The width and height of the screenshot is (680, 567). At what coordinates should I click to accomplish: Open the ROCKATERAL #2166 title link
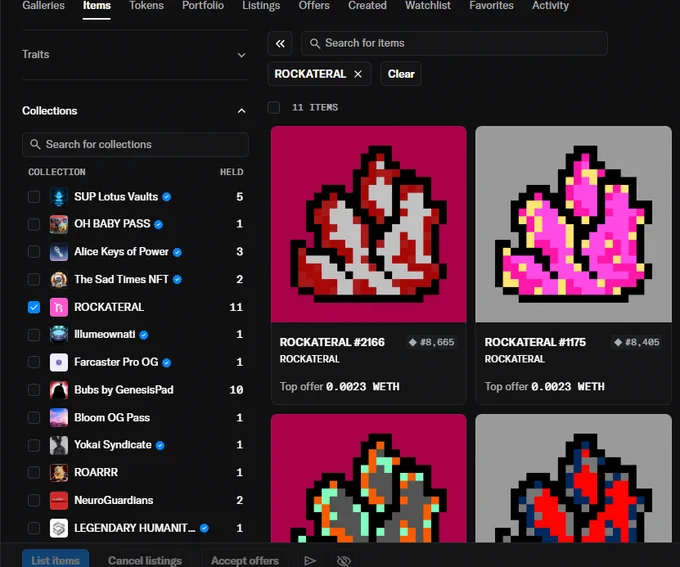(332, 342)
